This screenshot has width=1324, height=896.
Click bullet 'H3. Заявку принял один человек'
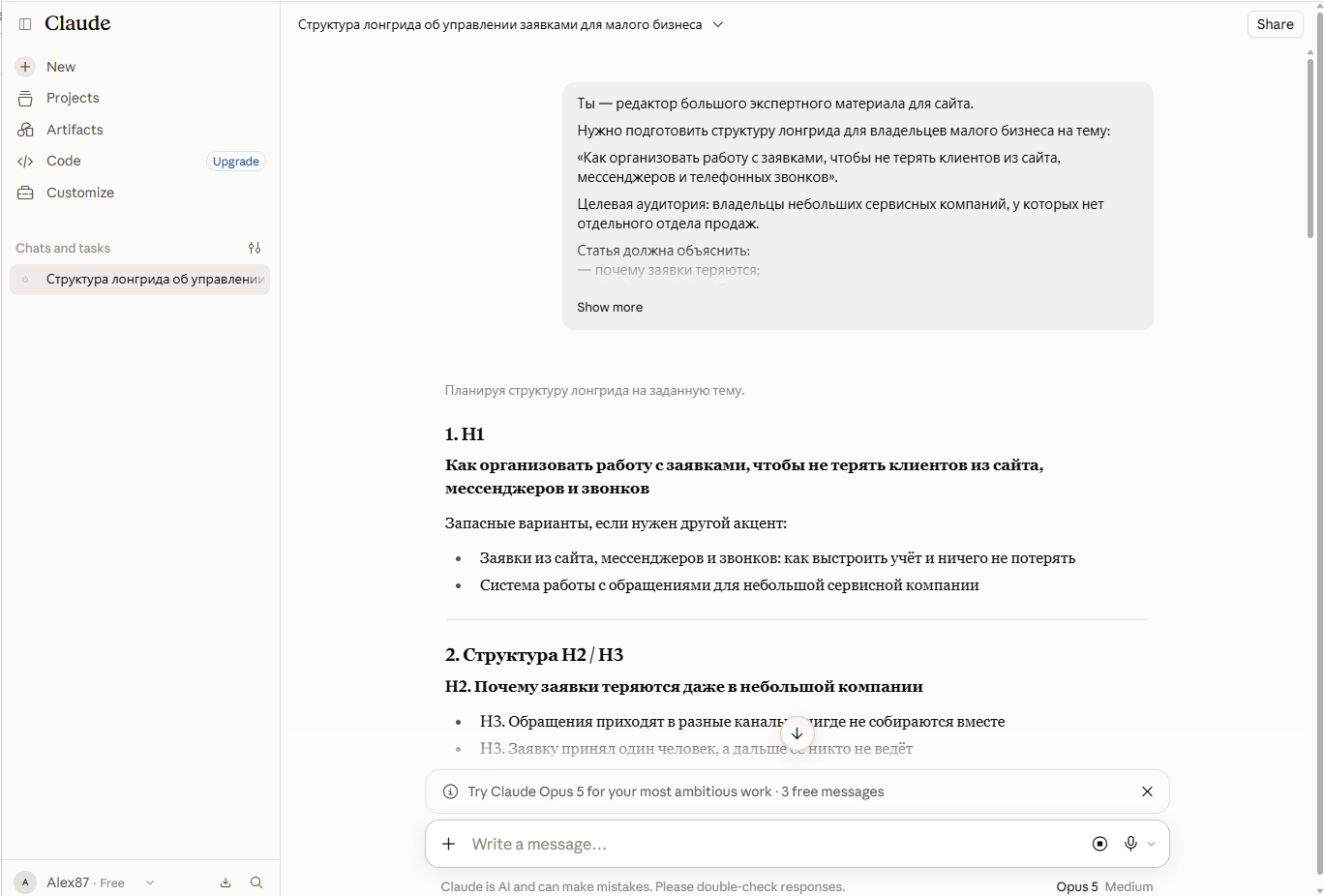(x=696, y=749)
